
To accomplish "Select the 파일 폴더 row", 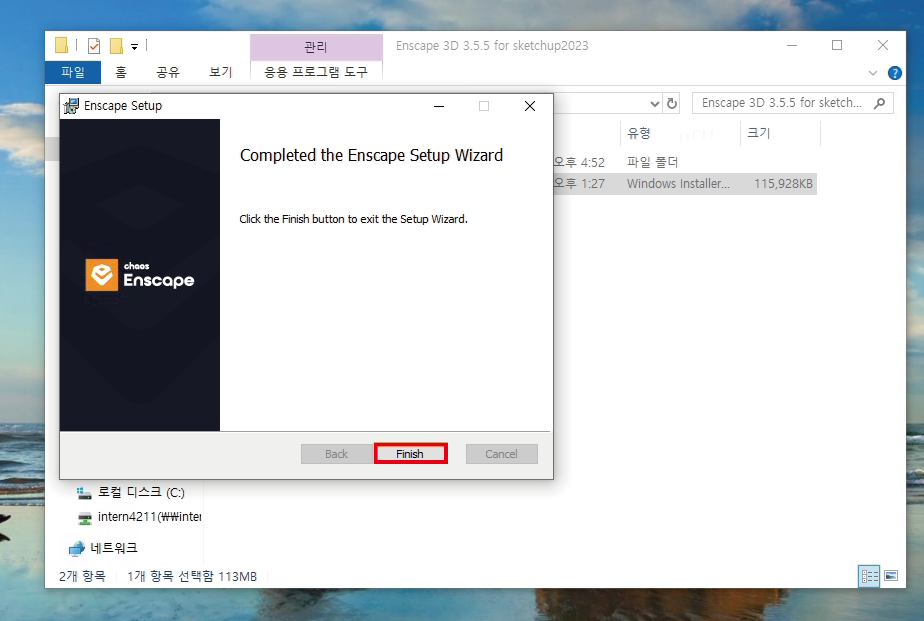I will coord(684,162).
